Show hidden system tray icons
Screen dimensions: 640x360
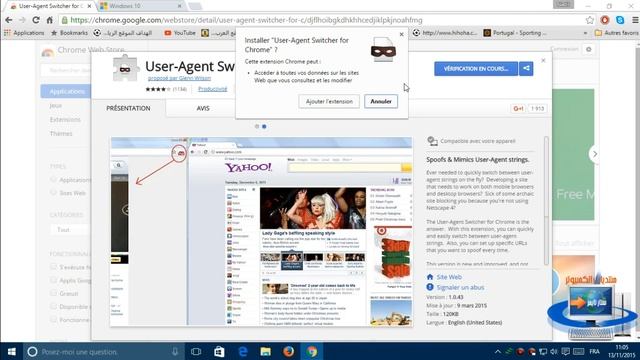tap(498, 351)
